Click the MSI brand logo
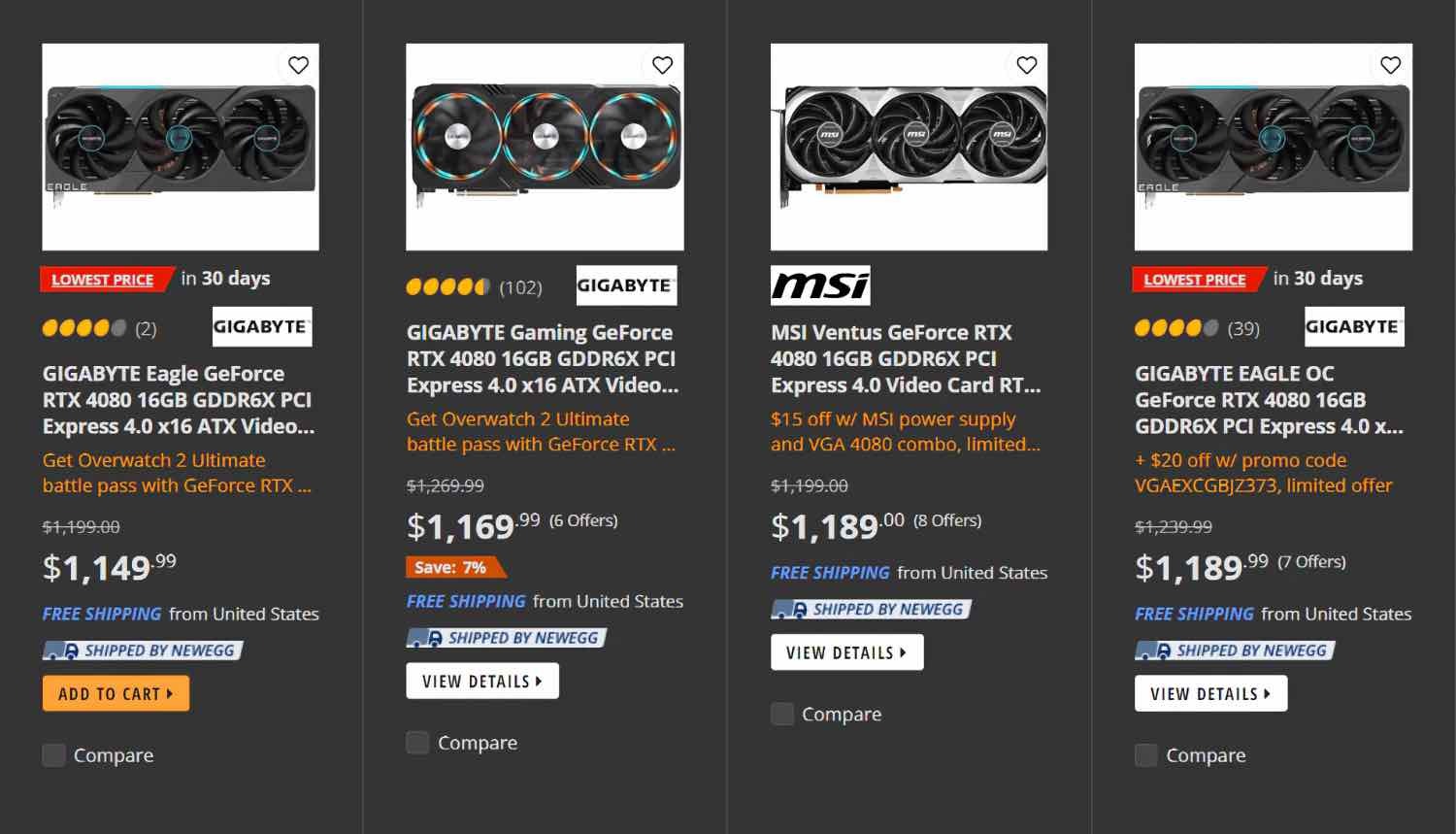Image resolution: width=1456 pixels, height=834 pixels. pos(820,285)
